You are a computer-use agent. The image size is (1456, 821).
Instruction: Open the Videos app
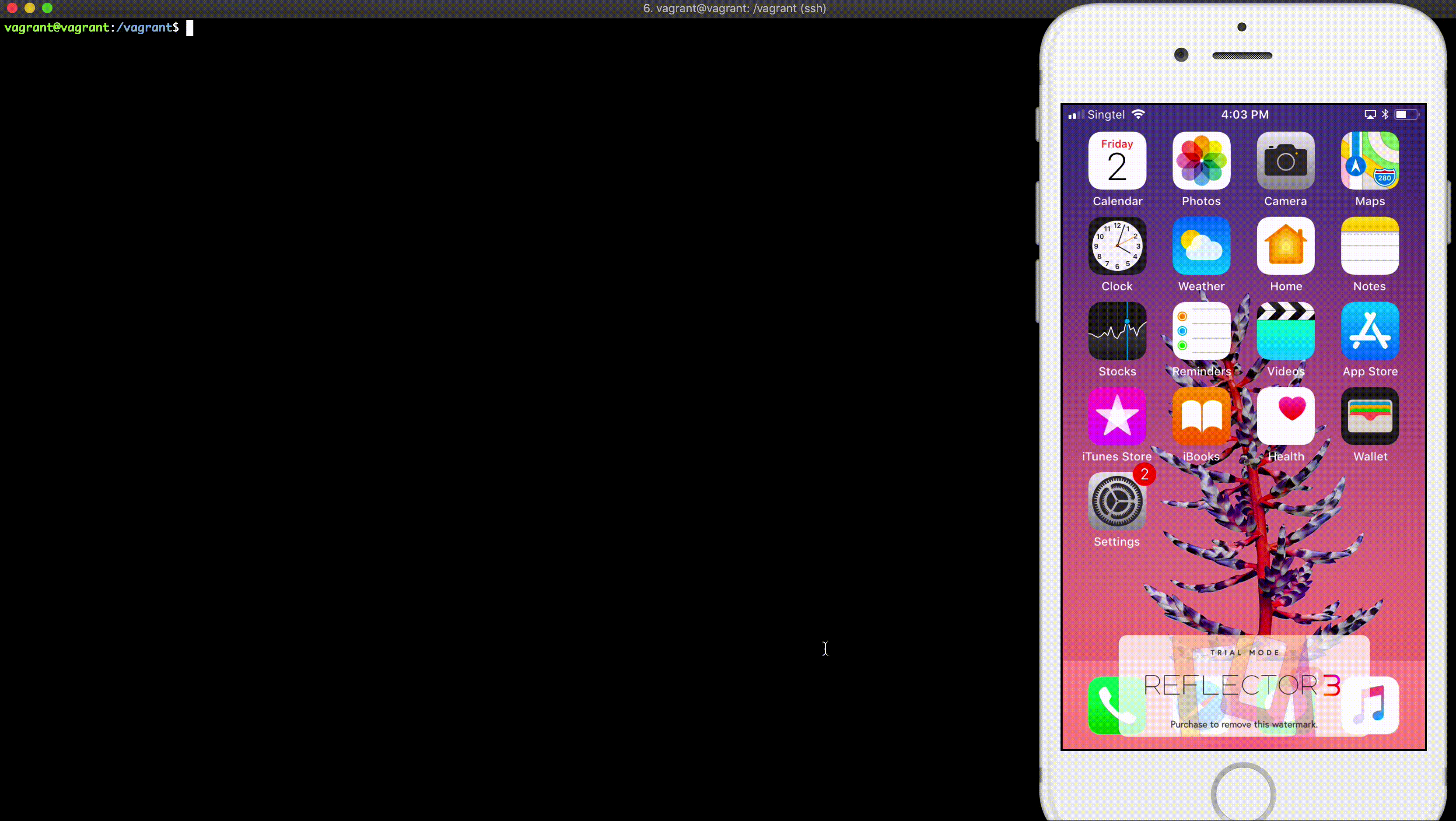click(1285, 331)
